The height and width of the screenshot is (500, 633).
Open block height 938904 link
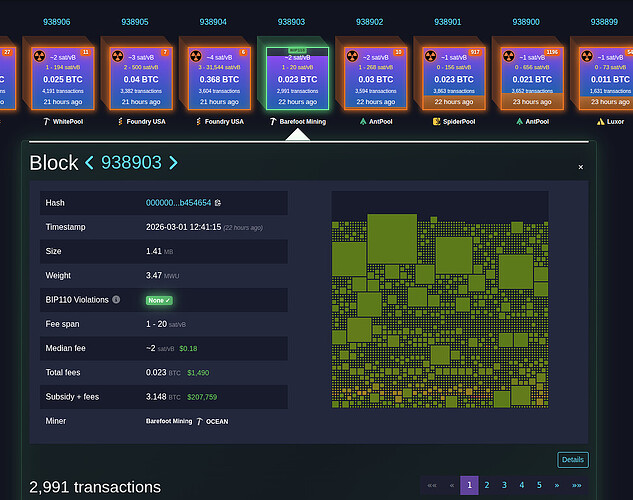pyautogui.click(x=212, y=21)
